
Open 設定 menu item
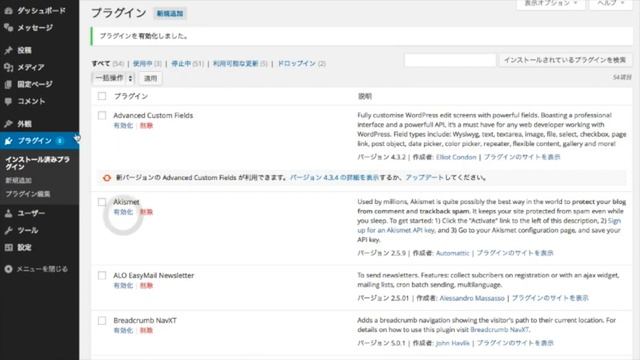(24, 247)
